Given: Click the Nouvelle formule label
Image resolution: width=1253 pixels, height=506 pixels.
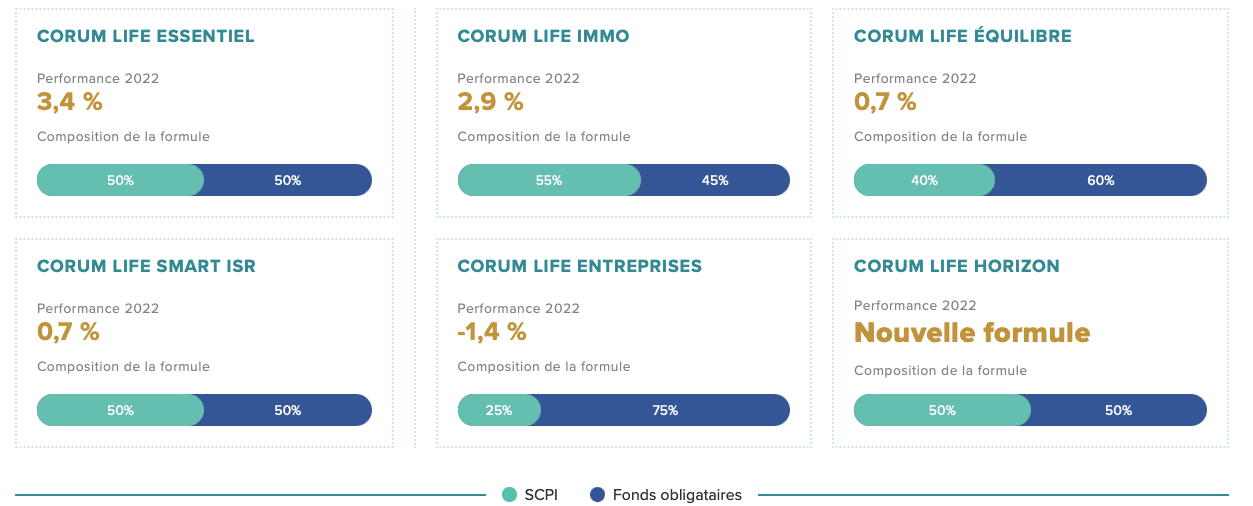Looking at the screenshot, I should click(971, 332).
